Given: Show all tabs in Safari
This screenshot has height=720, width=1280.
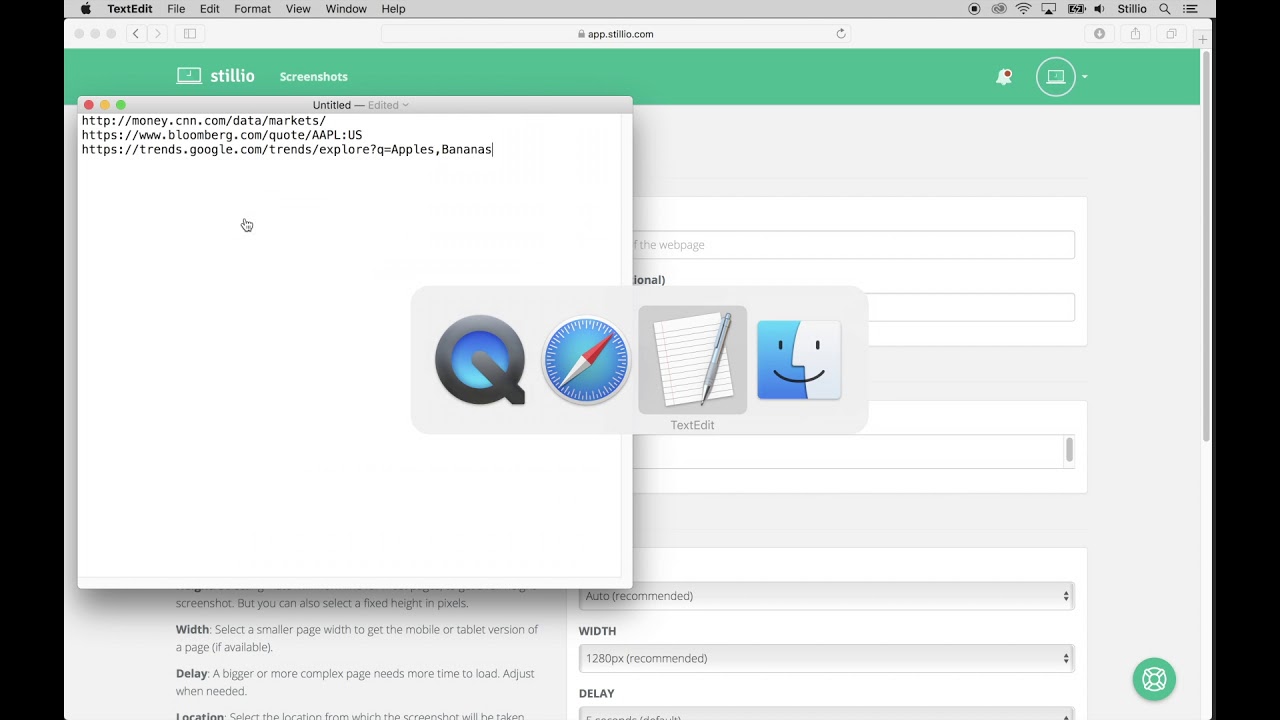Looking at the screenshot, I should coord(1170,34).
